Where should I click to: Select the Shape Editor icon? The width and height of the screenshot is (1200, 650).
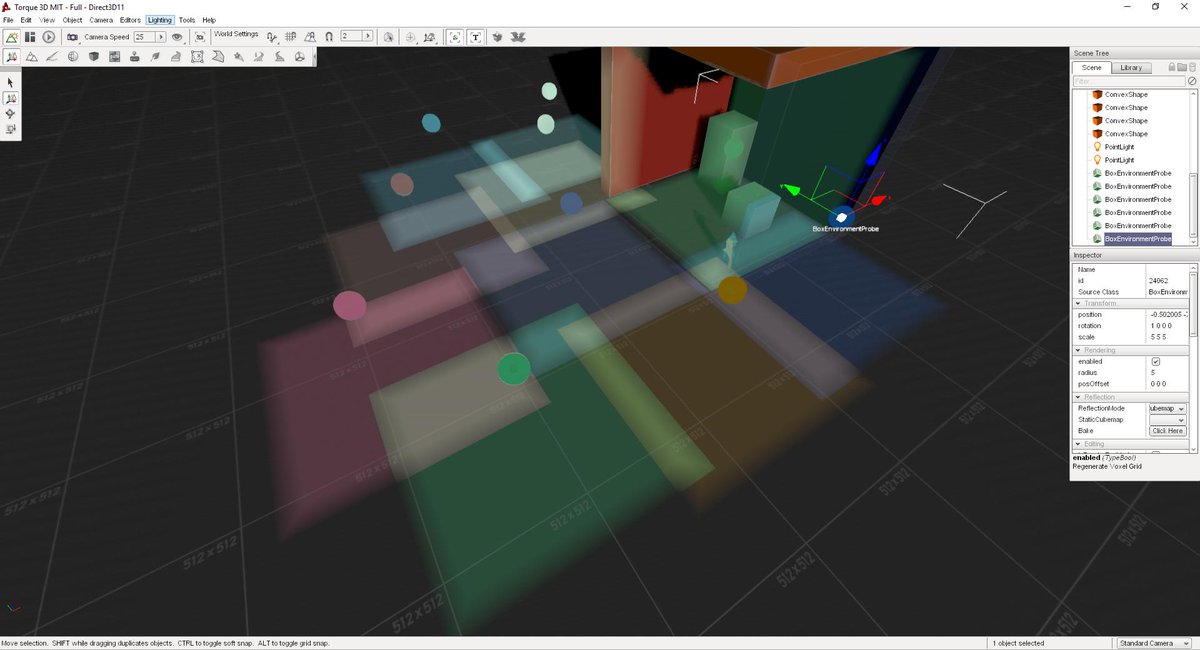[x=299, y=56]
